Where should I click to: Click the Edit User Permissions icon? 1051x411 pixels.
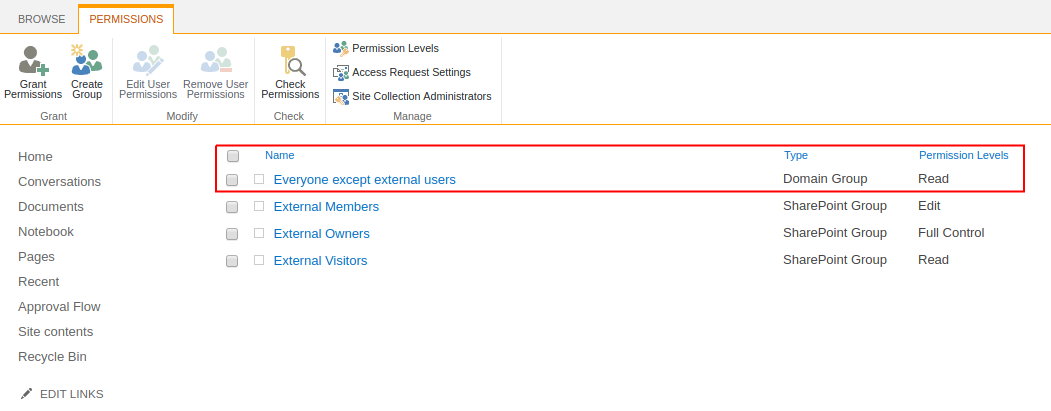click(x=148, y=62)
